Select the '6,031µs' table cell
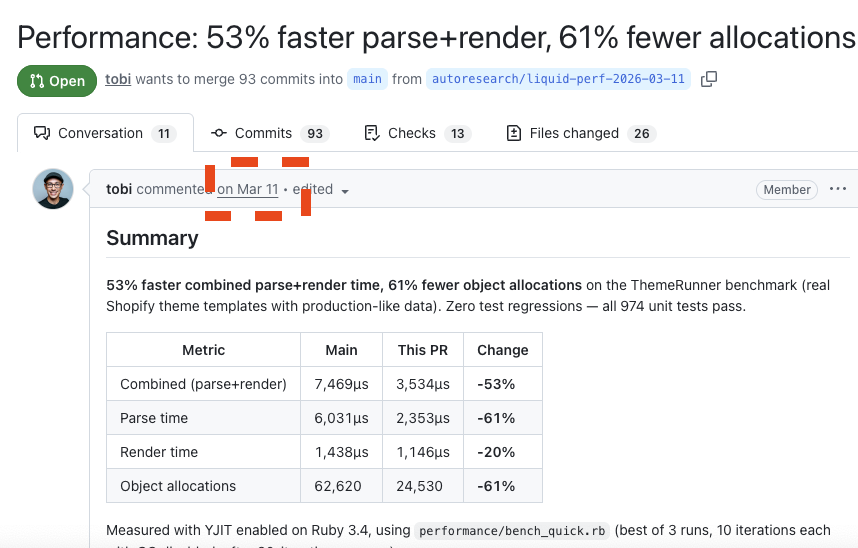This screenshot has width=858, height=548. pos(341,418)
